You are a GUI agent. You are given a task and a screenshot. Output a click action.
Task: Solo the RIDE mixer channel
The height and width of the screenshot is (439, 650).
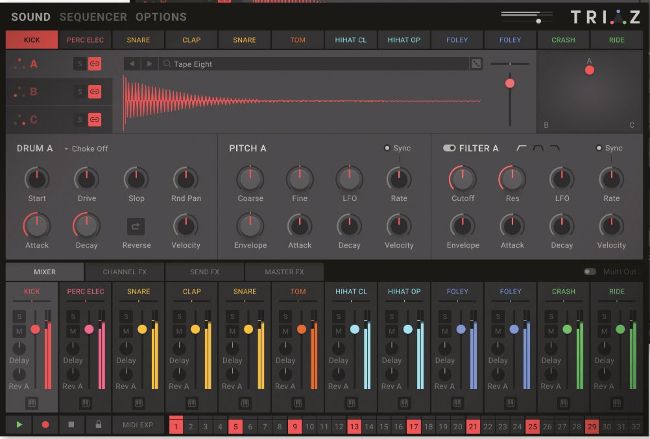pos(604,316)
